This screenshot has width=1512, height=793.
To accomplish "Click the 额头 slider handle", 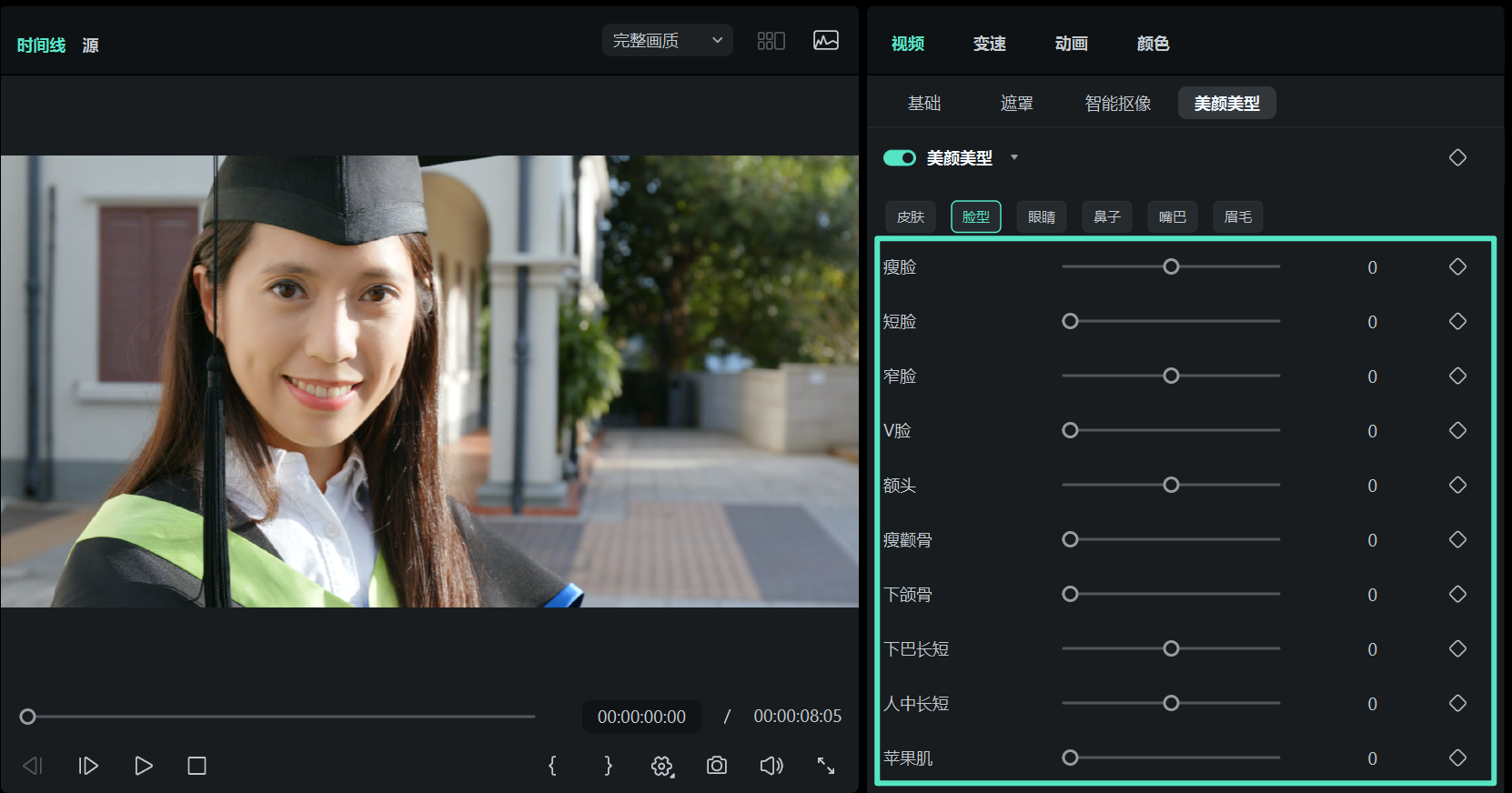I will pyautogui.click(x=1171, y=485).
